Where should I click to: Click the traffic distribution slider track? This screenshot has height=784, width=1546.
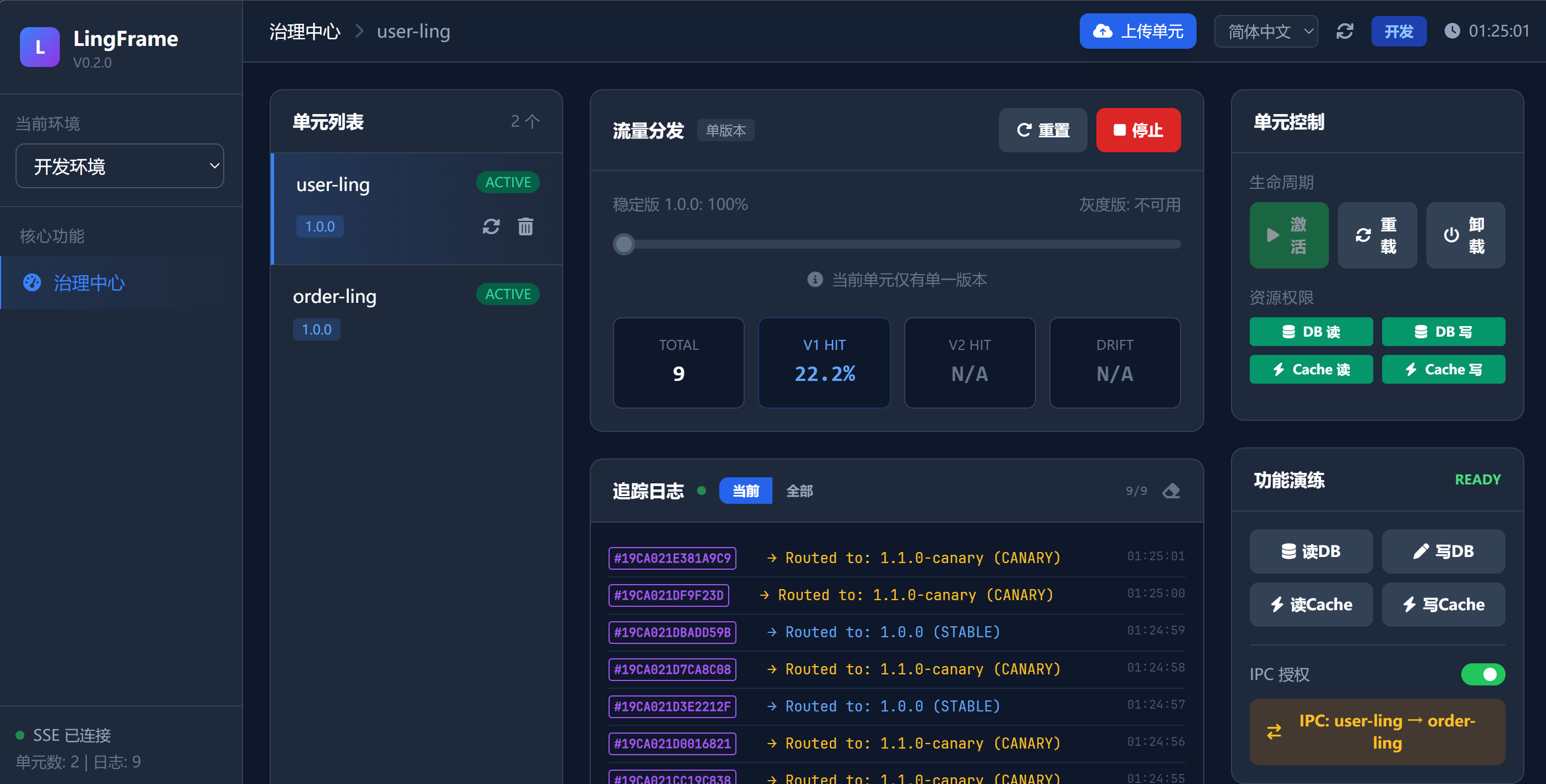click(x=896, y=244)
